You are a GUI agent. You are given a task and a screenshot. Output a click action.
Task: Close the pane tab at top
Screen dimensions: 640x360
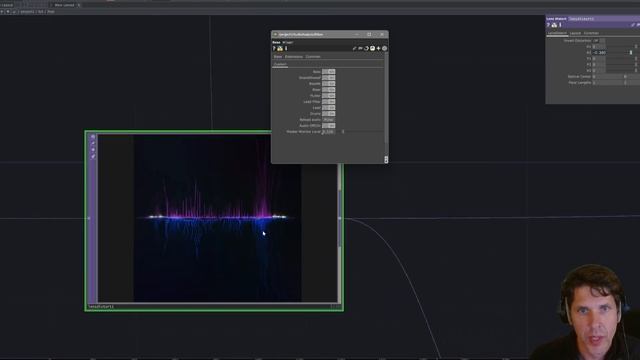pos(79,5)
